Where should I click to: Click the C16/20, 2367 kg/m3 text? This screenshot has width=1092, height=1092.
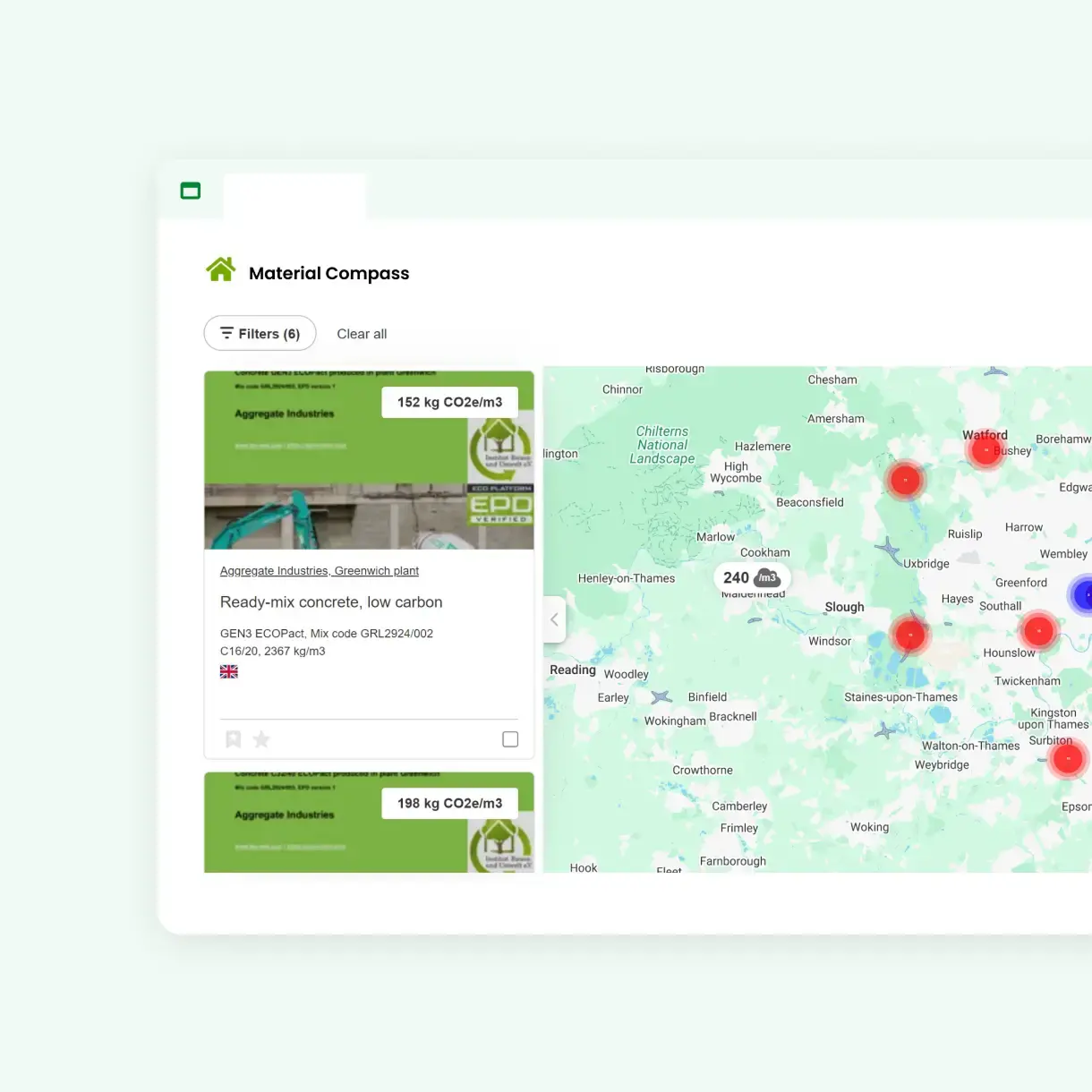(x=273, y=652)
